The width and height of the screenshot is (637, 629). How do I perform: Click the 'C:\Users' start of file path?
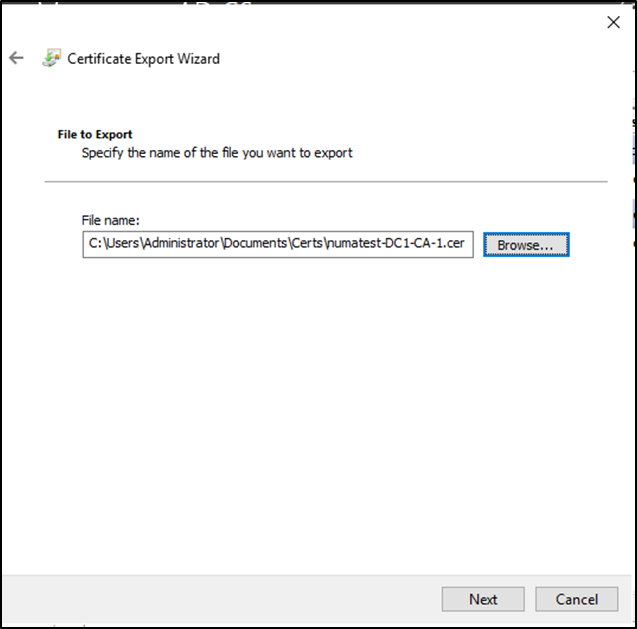pos(110,245)
